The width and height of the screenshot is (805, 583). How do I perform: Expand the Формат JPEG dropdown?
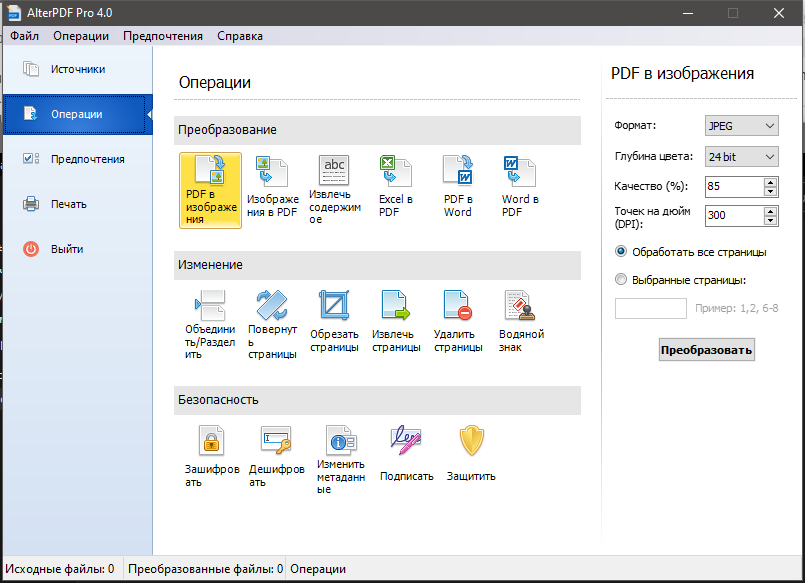(741, 126)
